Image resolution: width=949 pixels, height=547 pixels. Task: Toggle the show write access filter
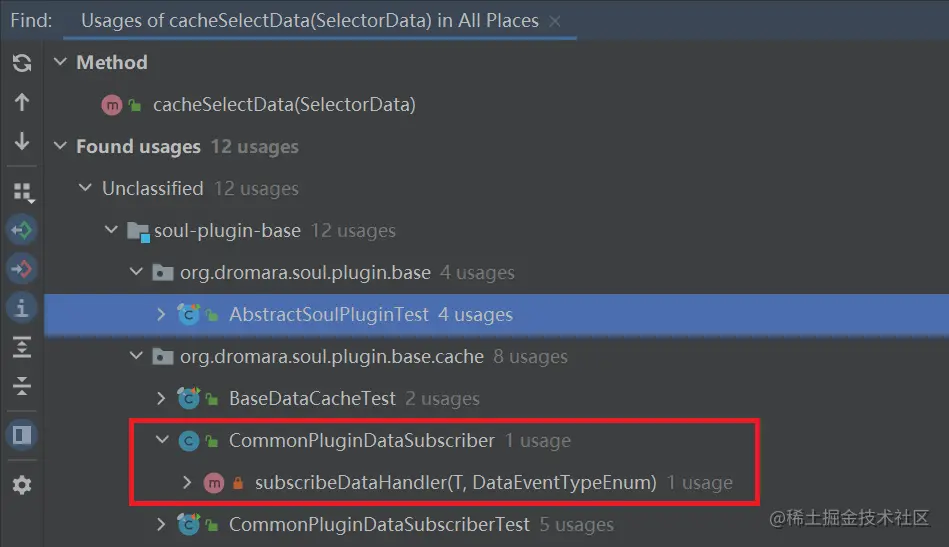(21, 268)
